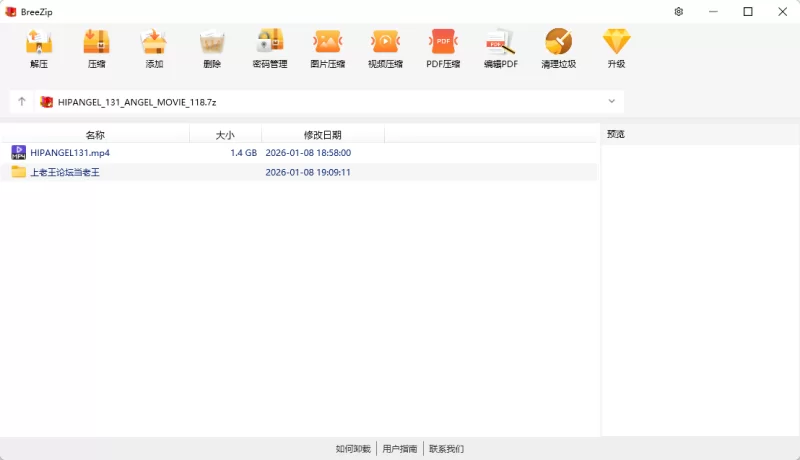Image resolution: width=800 pixels, height=460 pixels.
Task: Open the 联系我们 contact link
Action: (x=446, y=449)
